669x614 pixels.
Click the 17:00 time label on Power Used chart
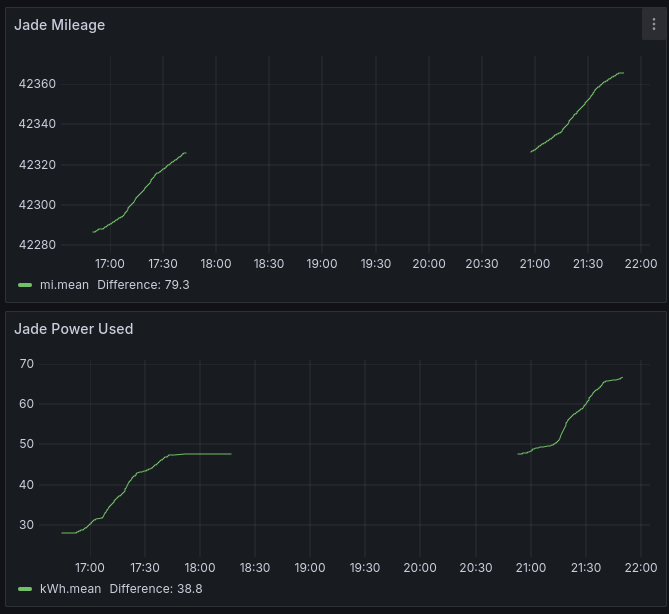coord(90,568)
